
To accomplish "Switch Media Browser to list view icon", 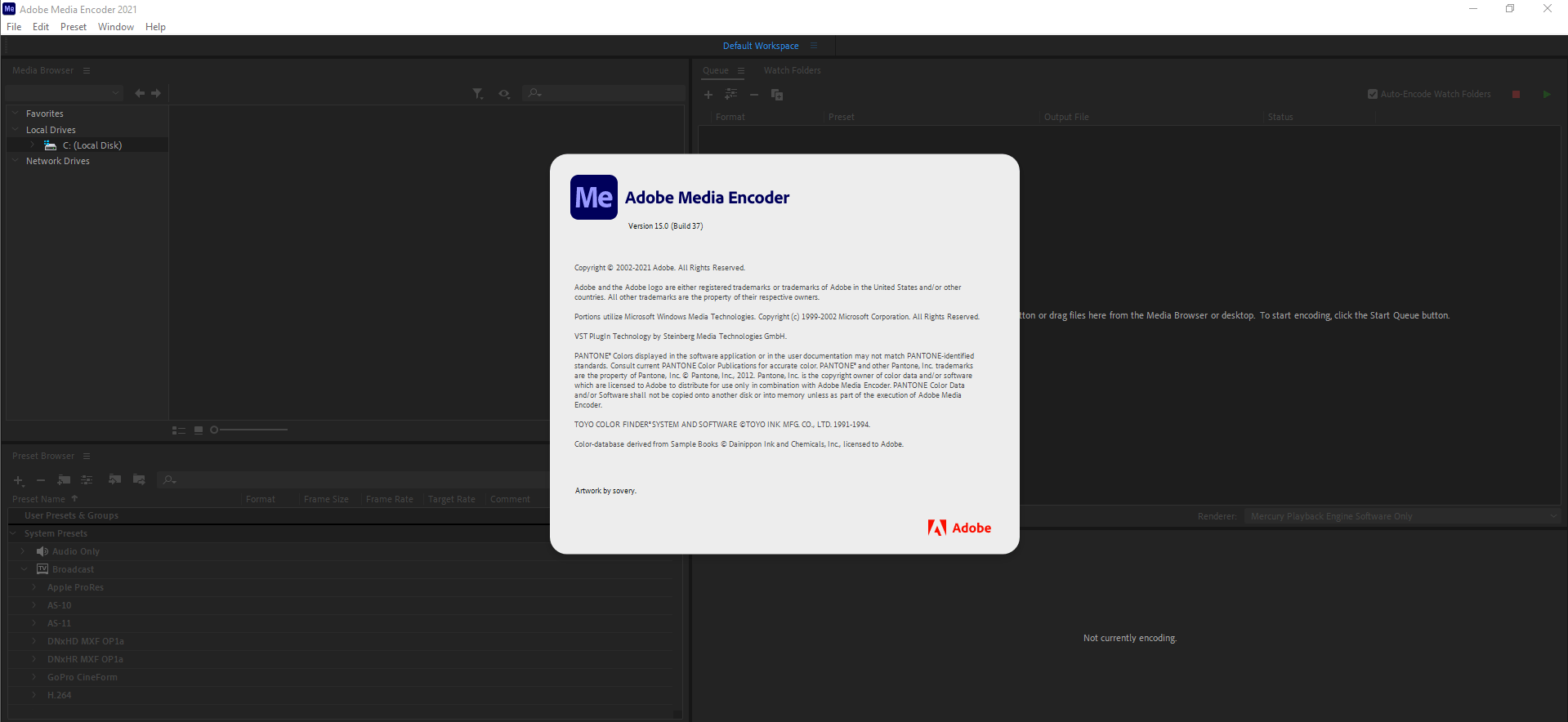I will 179,430.
